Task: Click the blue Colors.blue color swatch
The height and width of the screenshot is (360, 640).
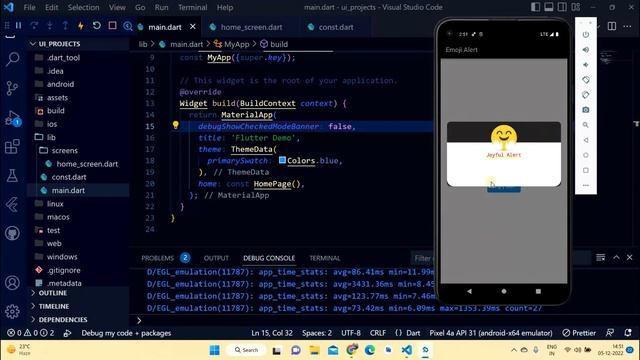Action: (282, 160)
